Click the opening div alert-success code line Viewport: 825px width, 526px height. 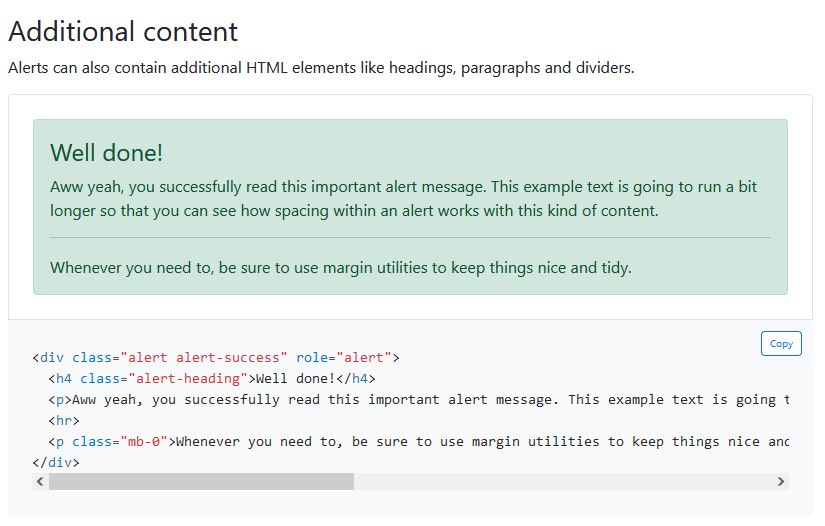[x=216, y=358]
